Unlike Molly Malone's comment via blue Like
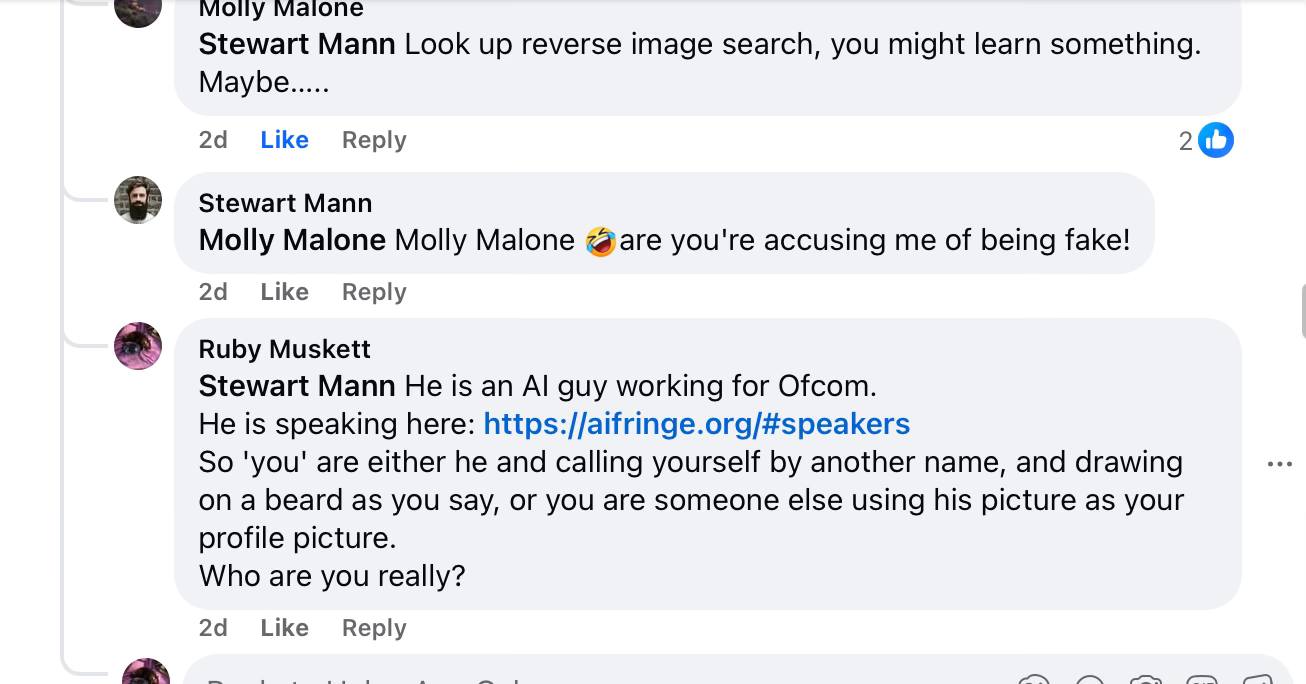The height and width of the screenshot is (684, 1306). tap(284, 140)
